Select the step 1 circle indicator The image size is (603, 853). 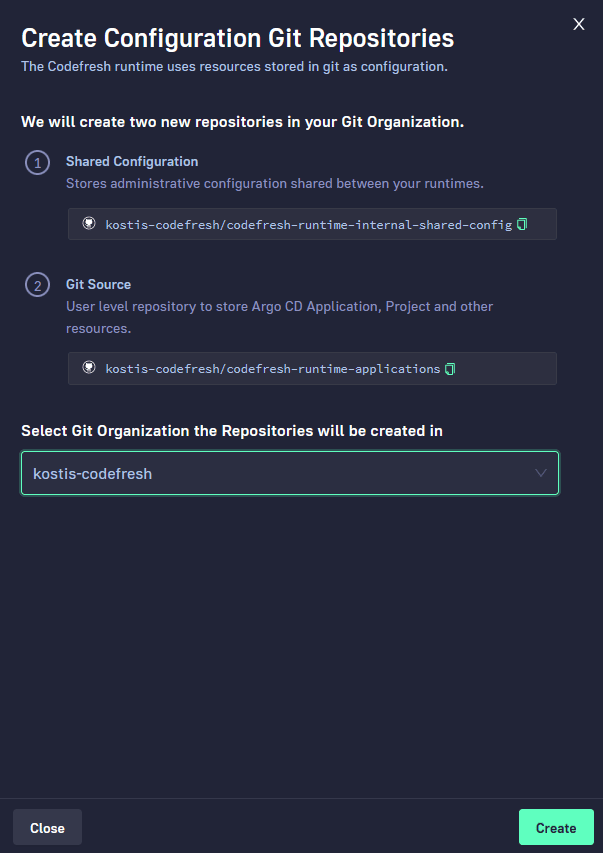pos(37,162)
